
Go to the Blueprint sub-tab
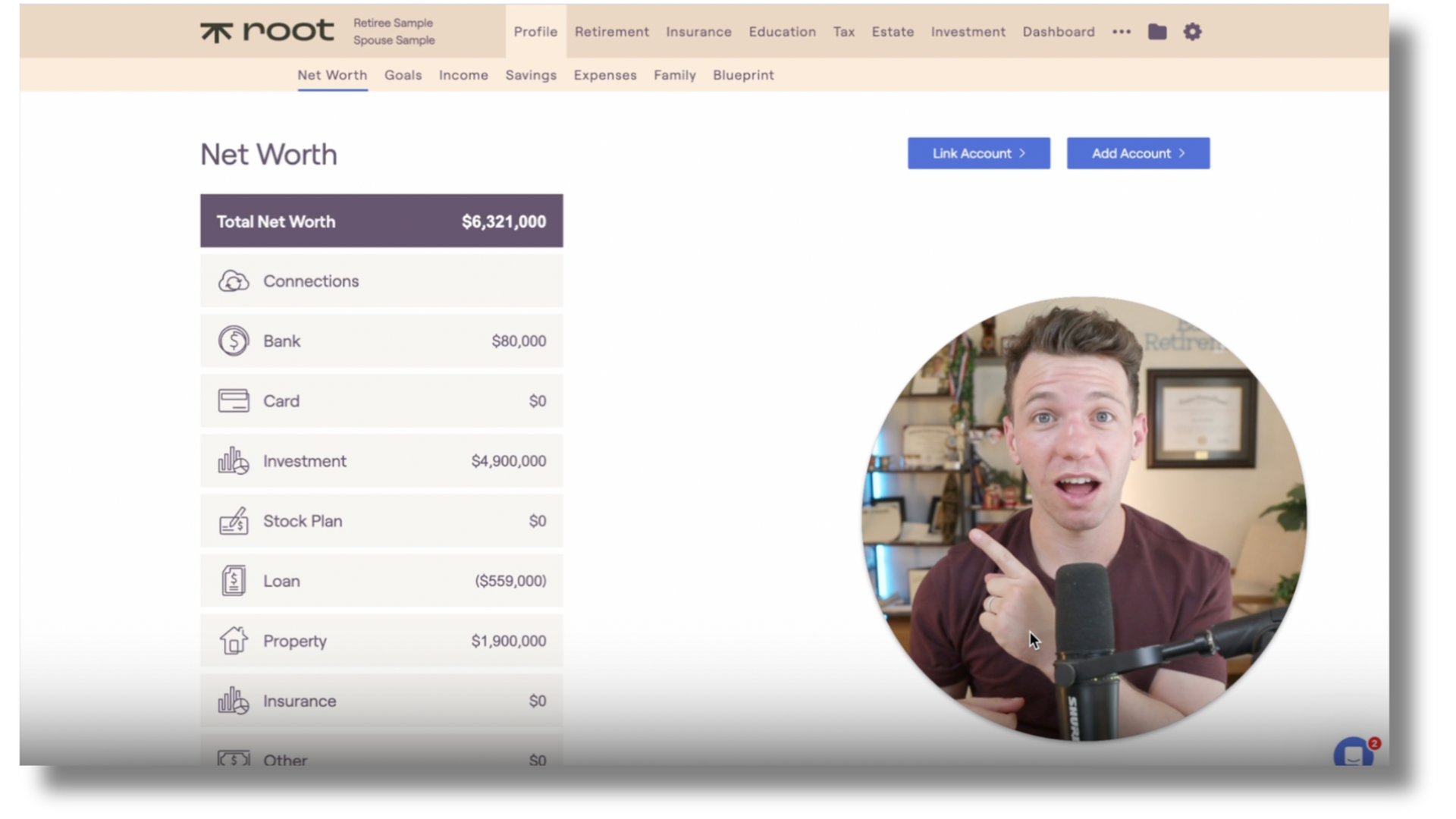(x=743, y=75)
